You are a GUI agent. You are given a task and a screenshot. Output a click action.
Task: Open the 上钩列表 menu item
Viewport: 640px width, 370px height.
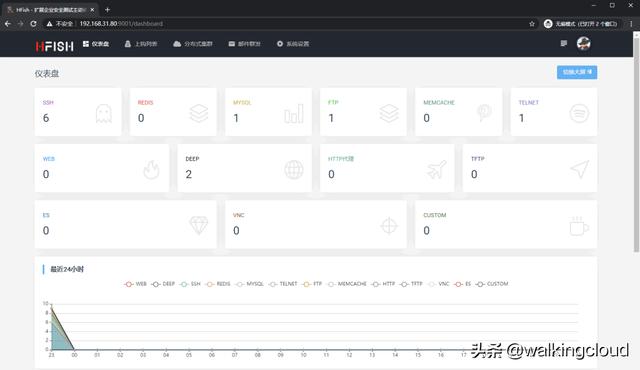click(141, 44)
